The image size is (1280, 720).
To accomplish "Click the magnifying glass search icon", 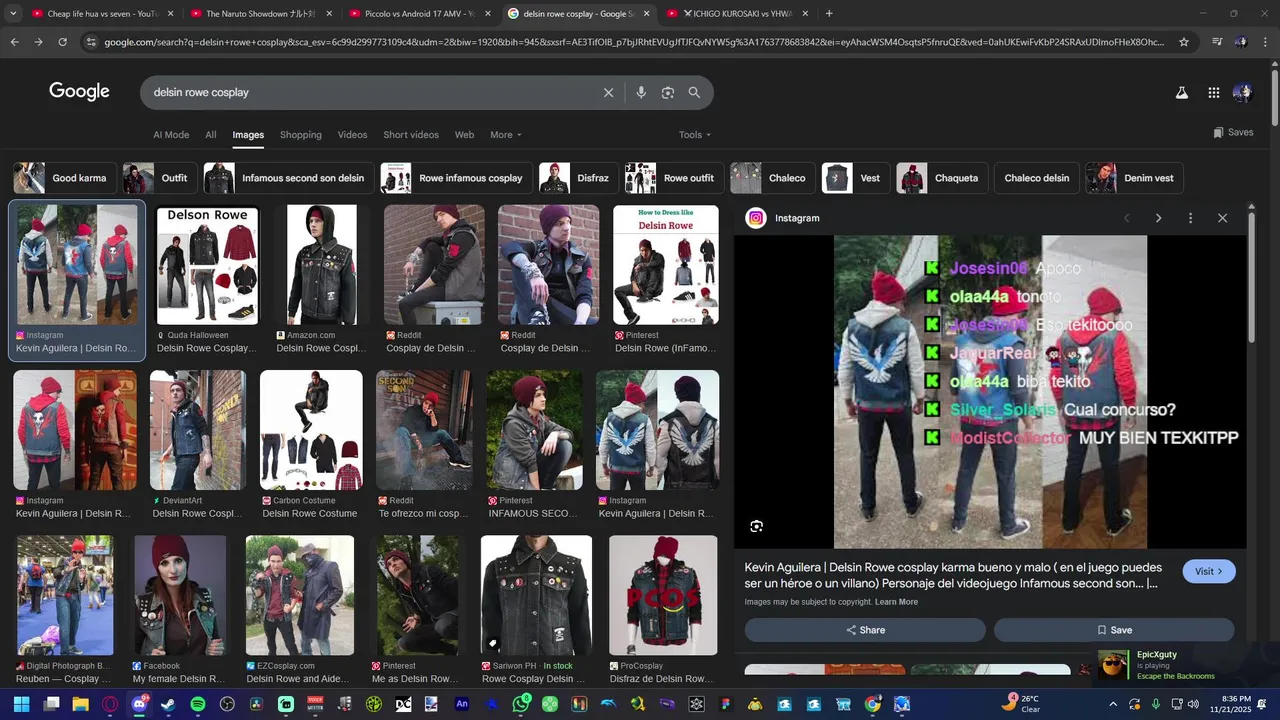I will (694, 92).
